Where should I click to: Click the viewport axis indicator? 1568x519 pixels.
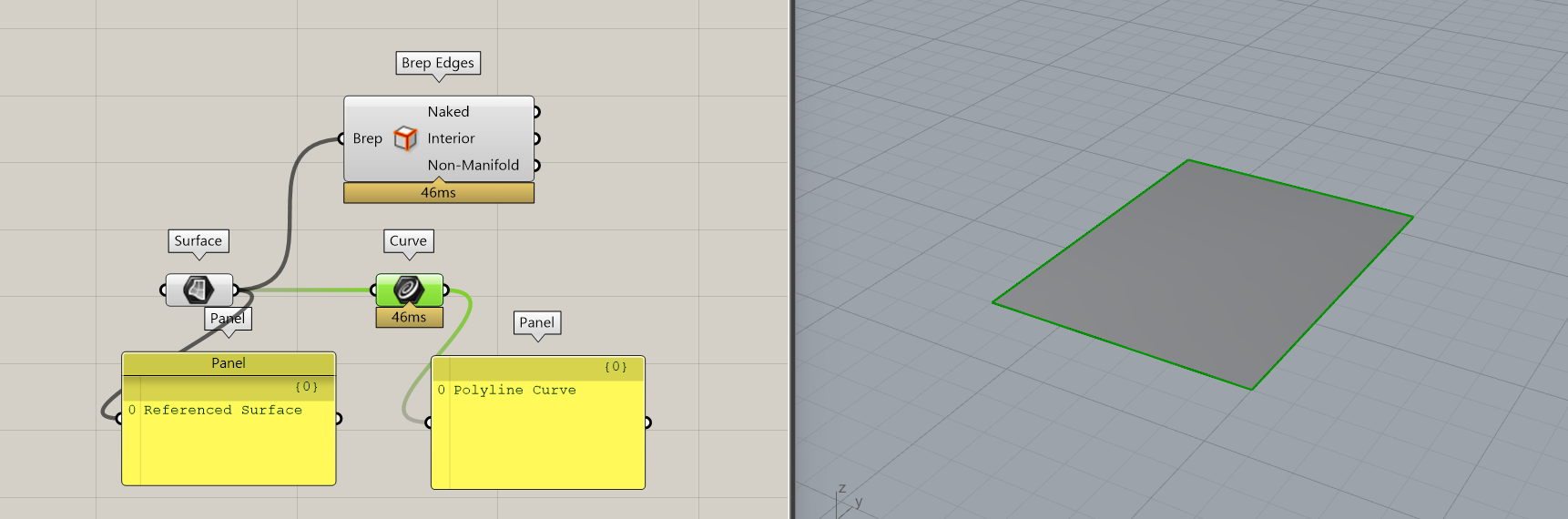coord(848,500)
